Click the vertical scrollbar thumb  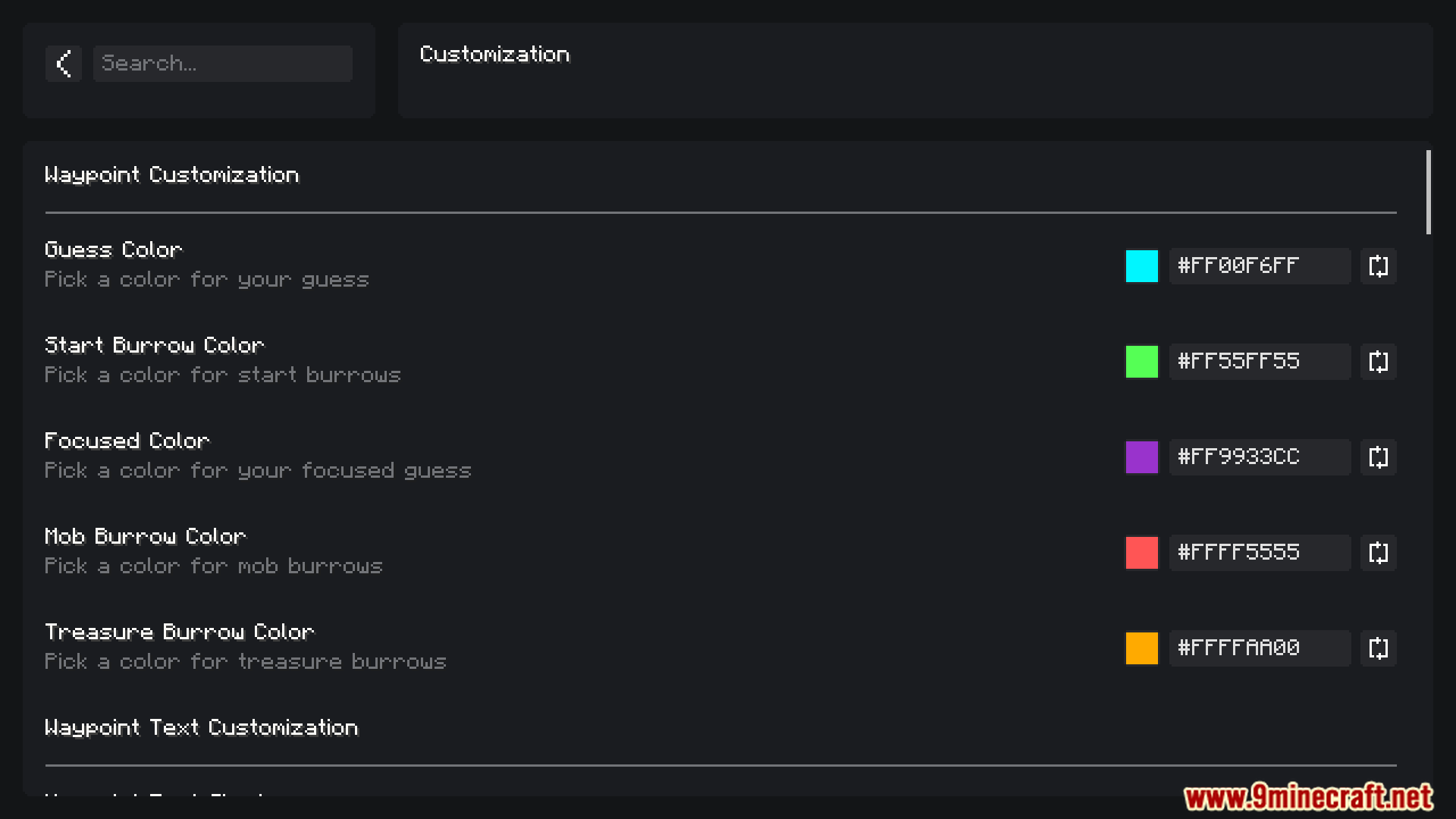pyautogui.click(x=1428, y=193)
